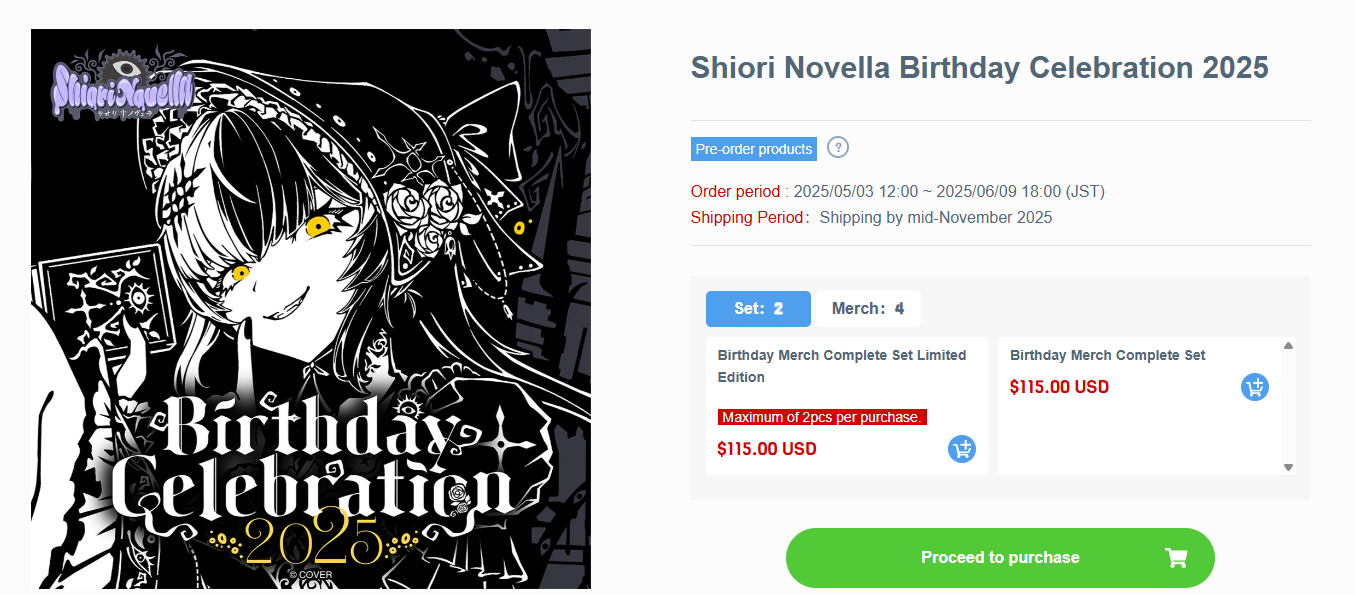Click the Limited Edition $115.00 USD price

(767, 449)
